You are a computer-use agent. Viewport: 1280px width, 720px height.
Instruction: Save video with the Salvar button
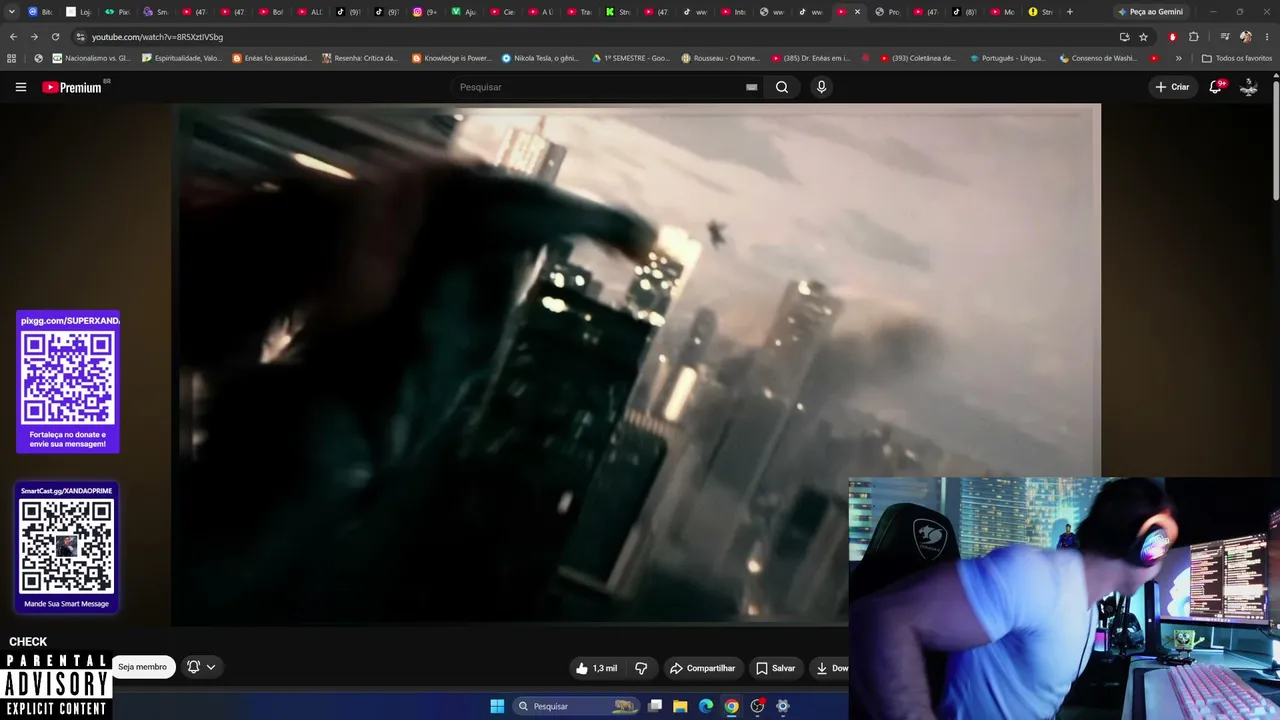point(776,668)
